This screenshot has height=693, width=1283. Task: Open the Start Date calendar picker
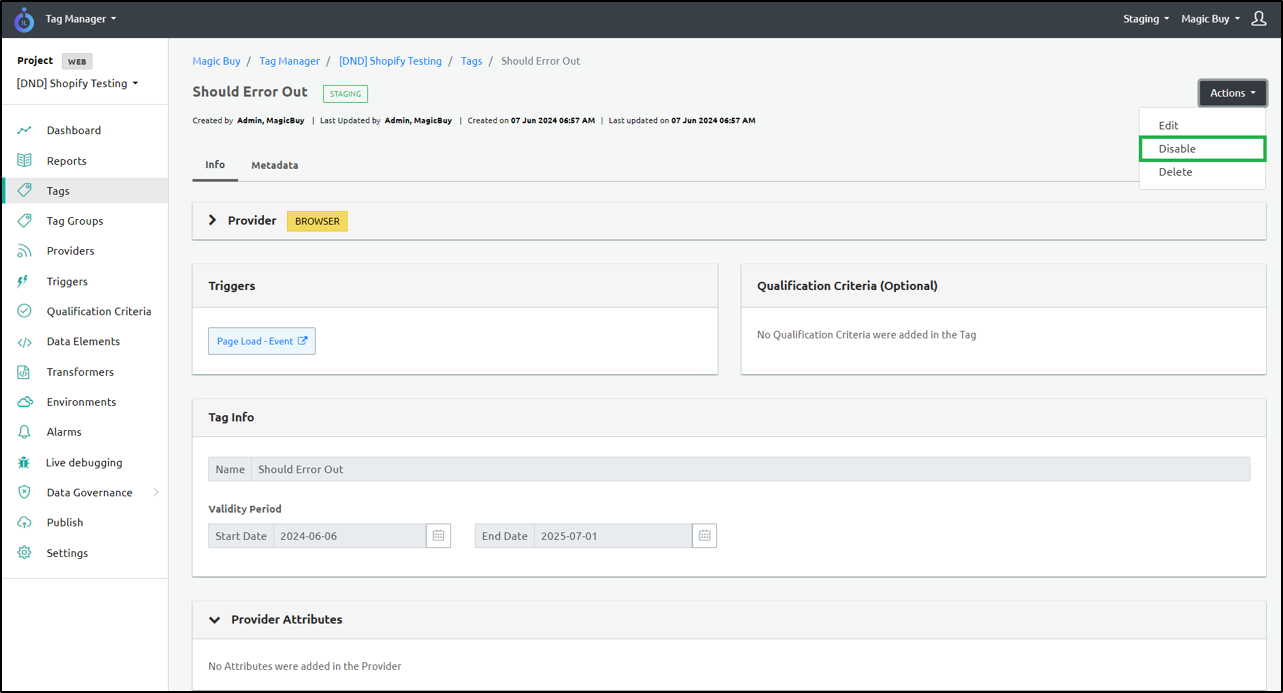pos(438,536)
